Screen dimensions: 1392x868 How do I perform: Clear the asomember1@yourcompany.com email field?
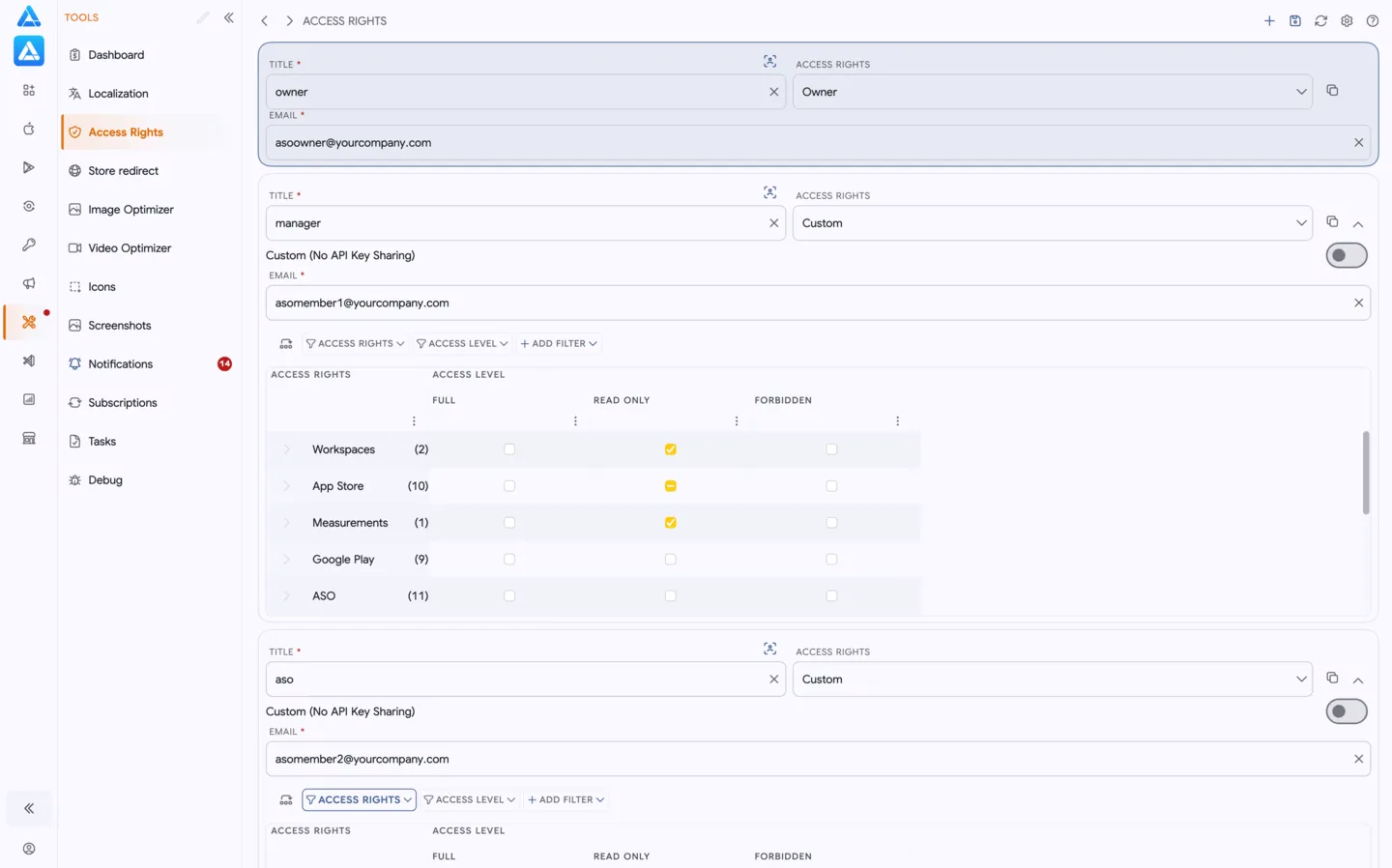tap(1358, 303)
